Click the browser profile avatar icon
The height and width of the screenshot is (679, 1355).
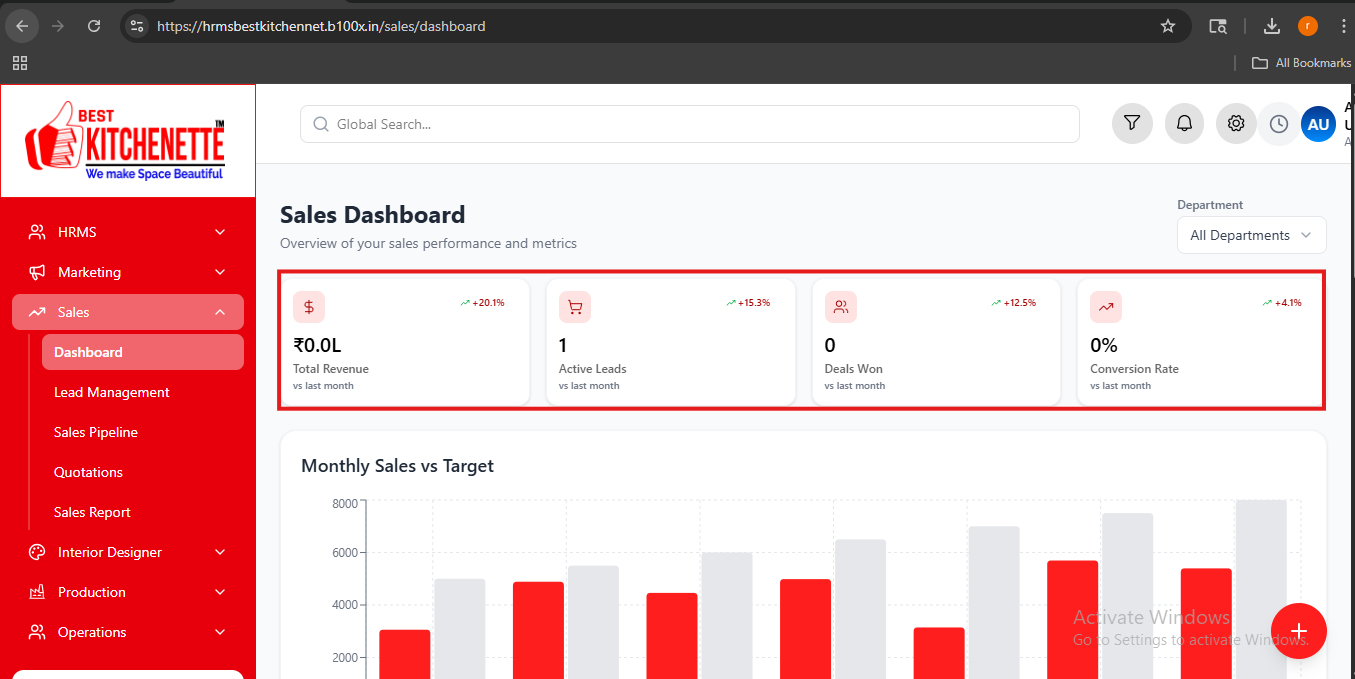coord(1308,26)
